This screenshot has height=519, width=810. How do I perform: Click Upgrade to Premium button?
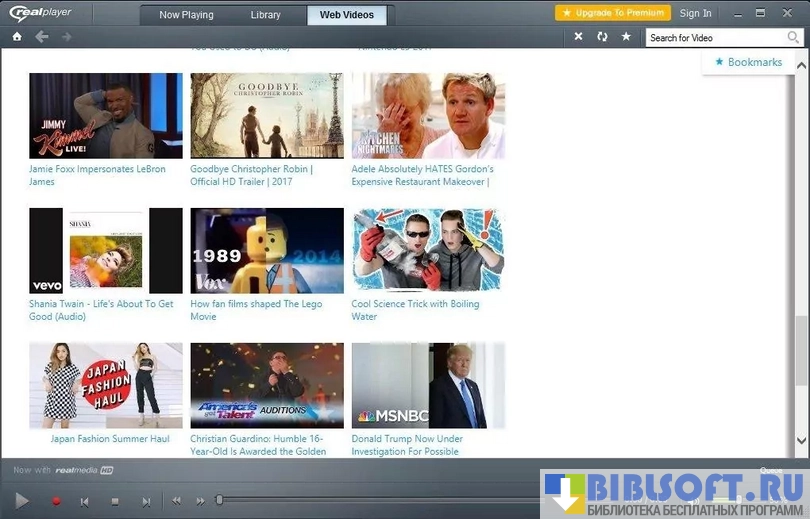(x=613, y=13)
